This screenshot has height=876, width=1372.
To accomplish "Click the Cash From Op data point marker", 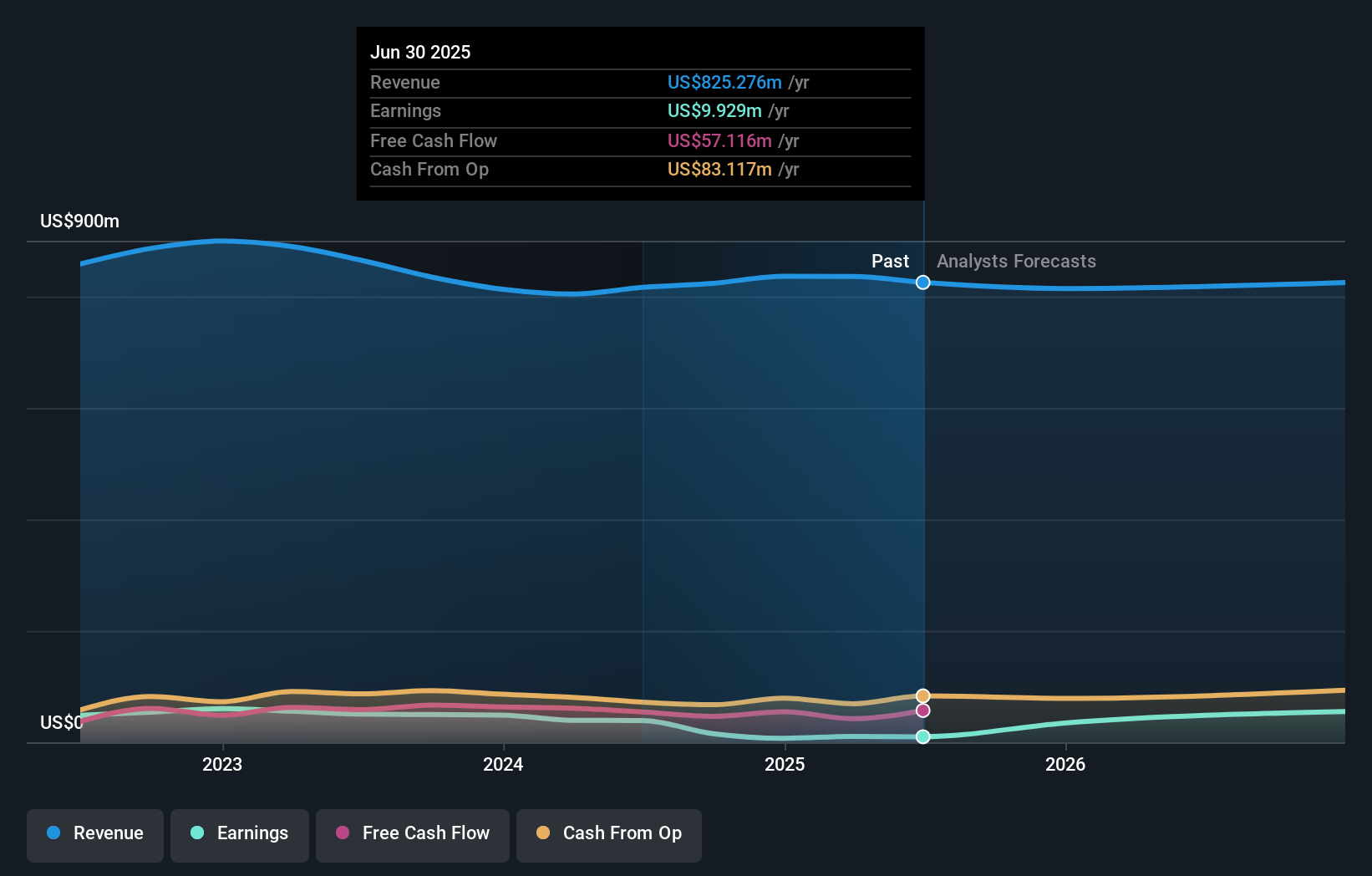I will (923, 695).
